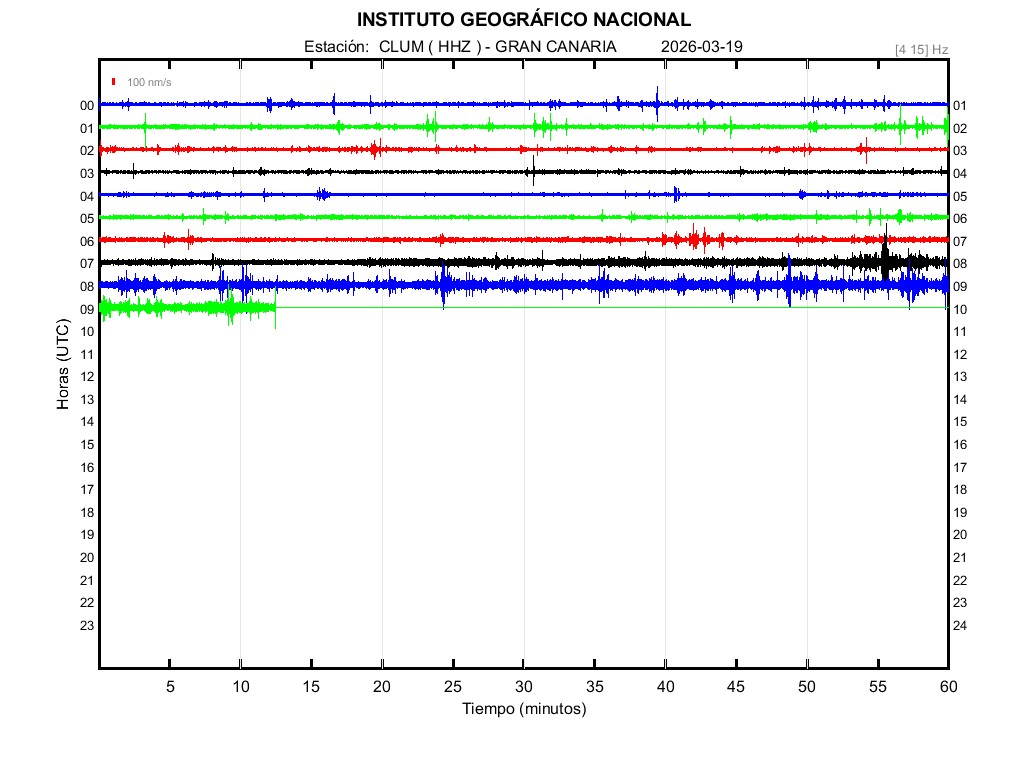Click the 24 hour label on right axis
The image size is (1024, 768).
tap(959, 626)
